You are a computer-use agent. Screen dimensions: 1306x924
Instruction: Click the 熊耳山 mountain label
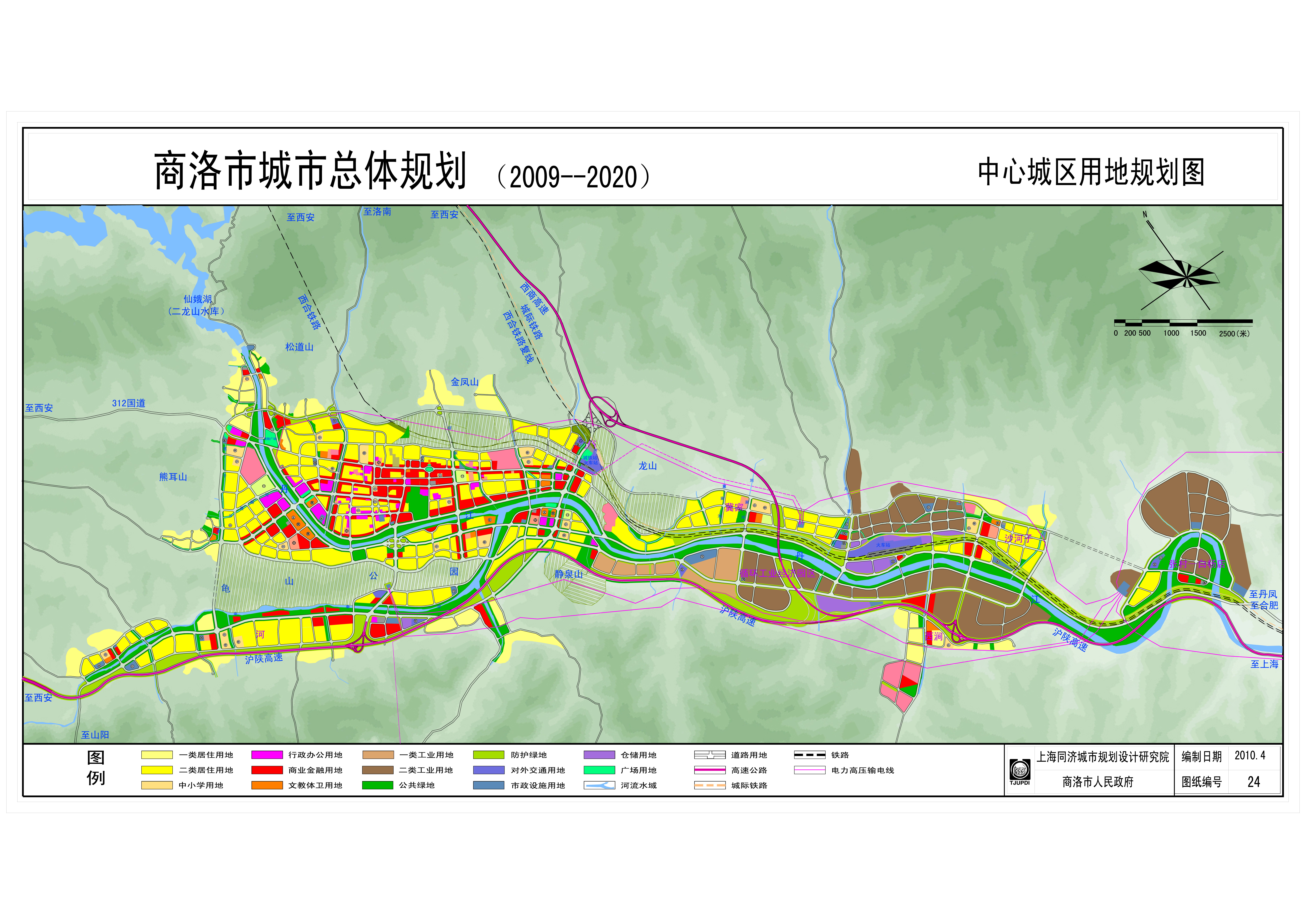(173, 477)
